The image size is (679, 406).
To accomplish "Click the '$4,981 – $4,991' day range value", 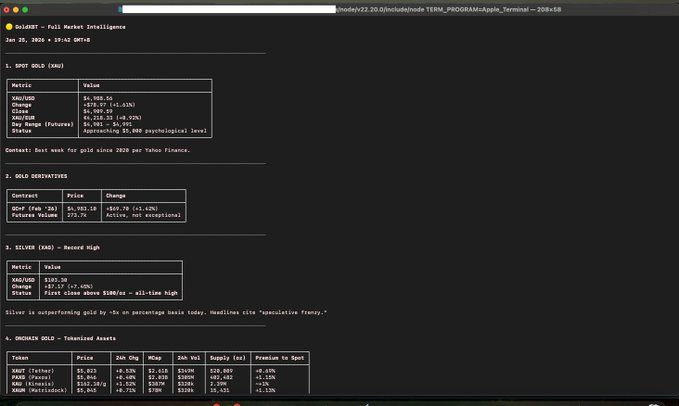I will point(107,124).
